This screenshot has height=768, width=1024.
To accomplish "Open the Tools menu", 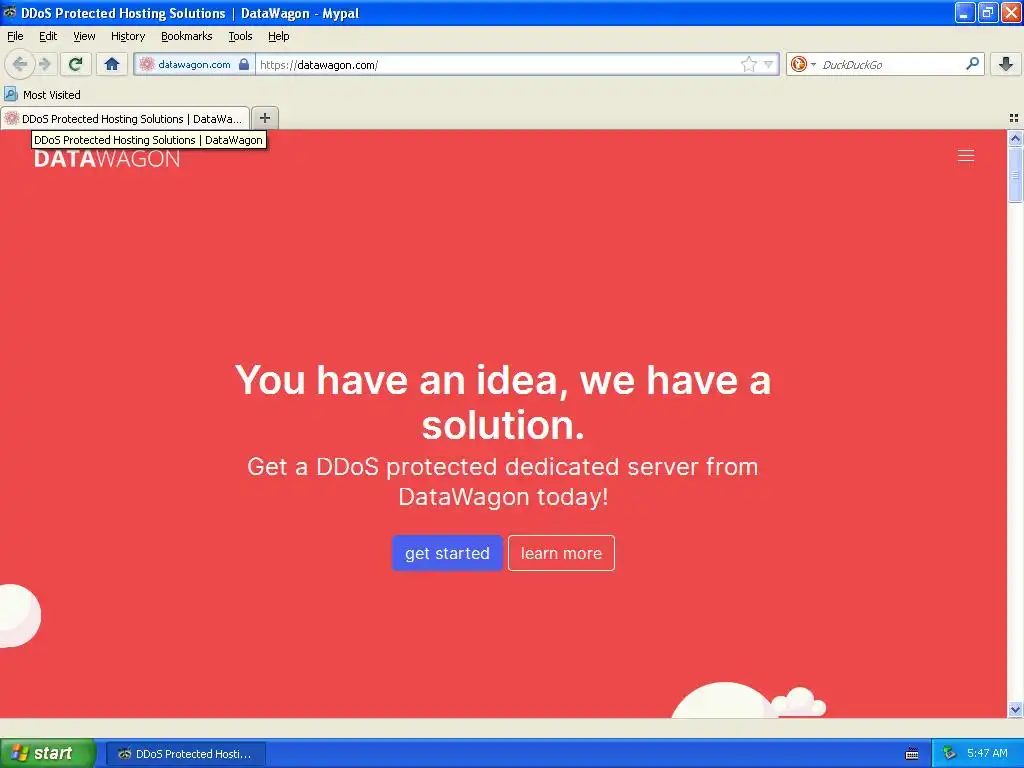I will pos(240,36).
